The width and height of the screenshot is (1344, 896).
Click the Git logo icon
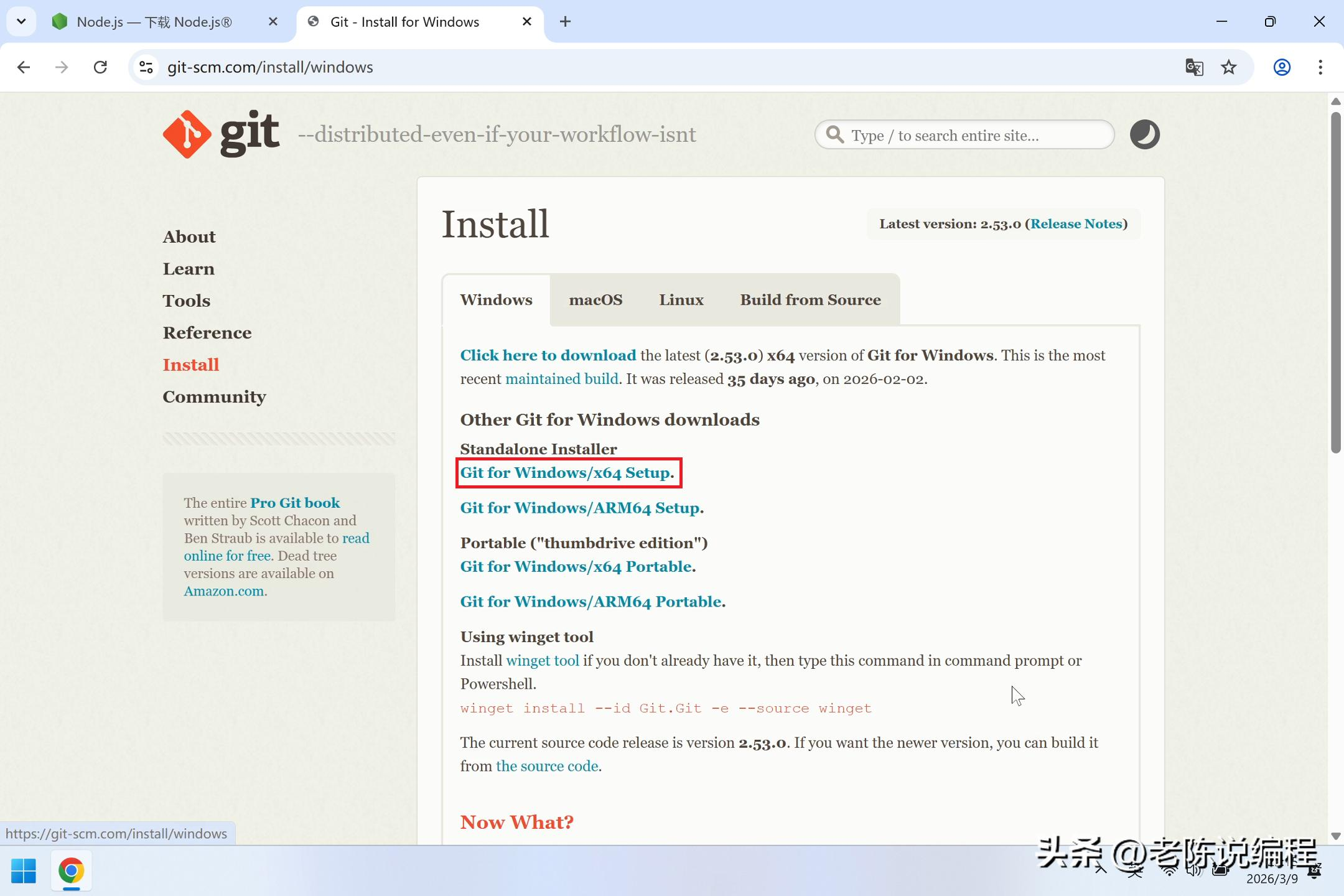[x=187, y=134]
